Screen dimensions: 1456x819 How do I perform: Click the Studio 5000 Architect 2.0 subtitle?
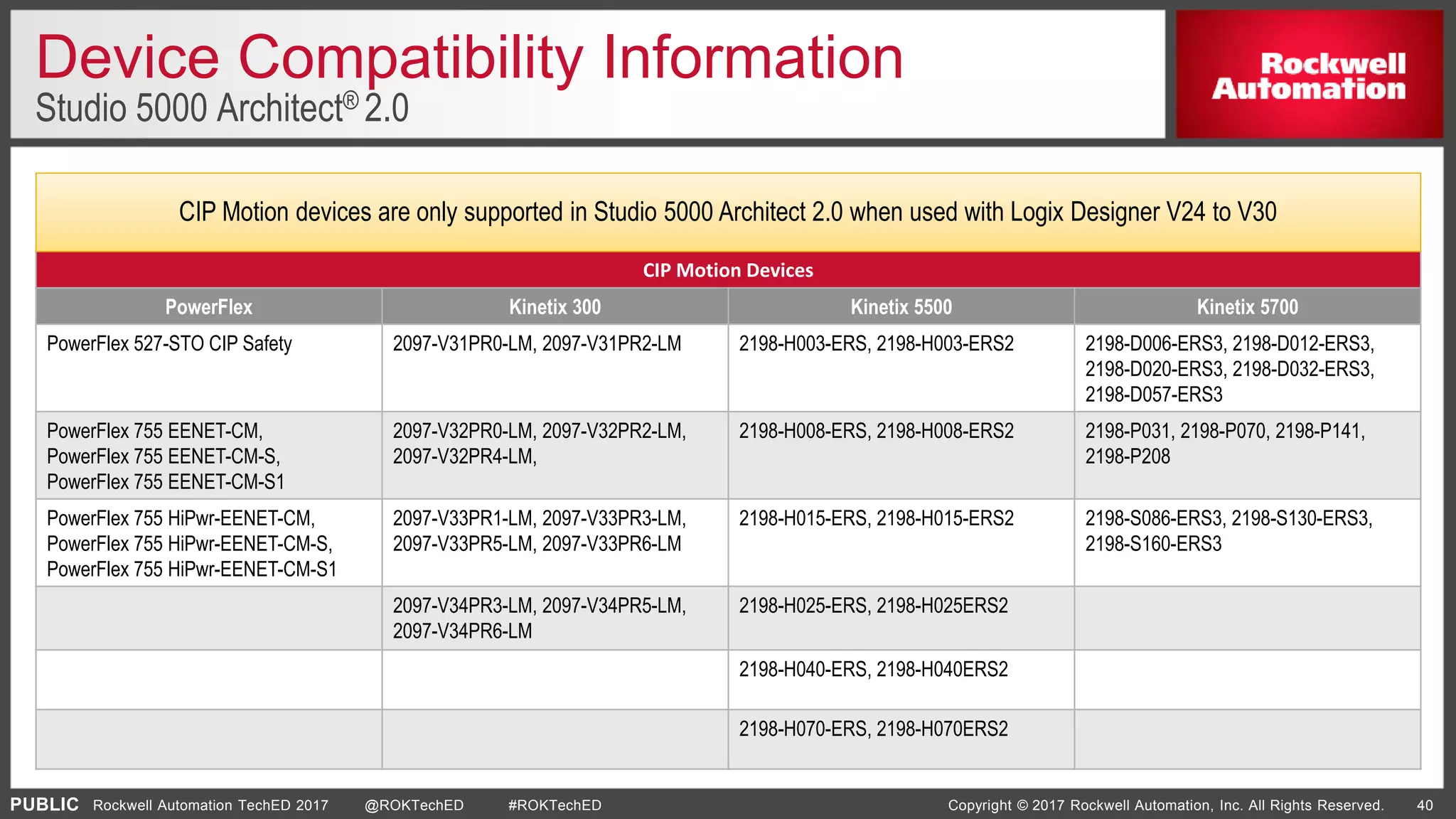click(x=222, y=109)
